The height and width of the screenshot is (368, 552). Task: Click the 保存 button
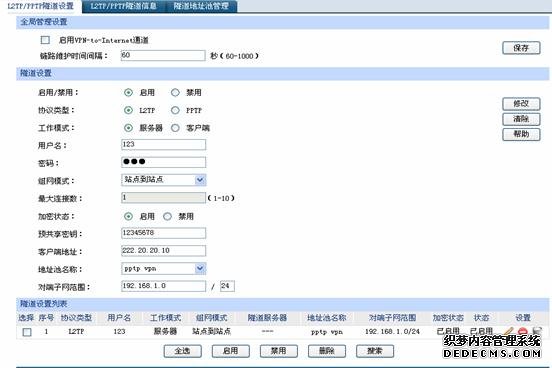click(x=521, y=48)
